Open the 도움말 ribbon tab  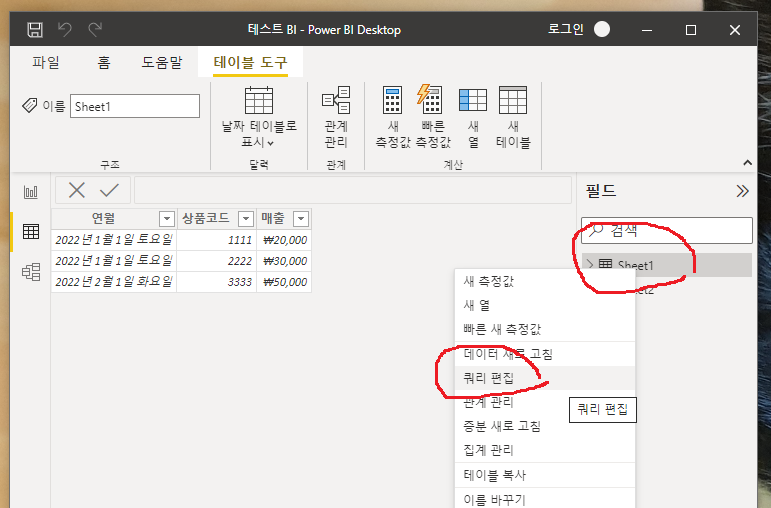[162, 62]
